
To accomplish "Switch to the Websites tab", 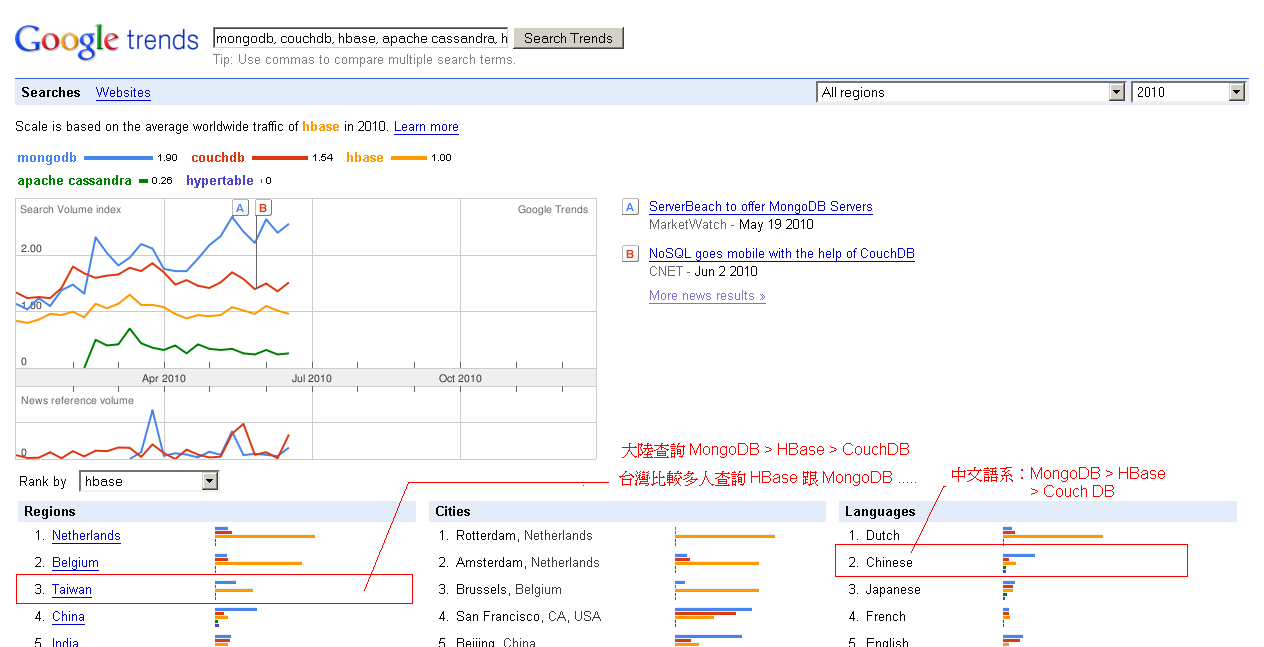I will [123, 92].
